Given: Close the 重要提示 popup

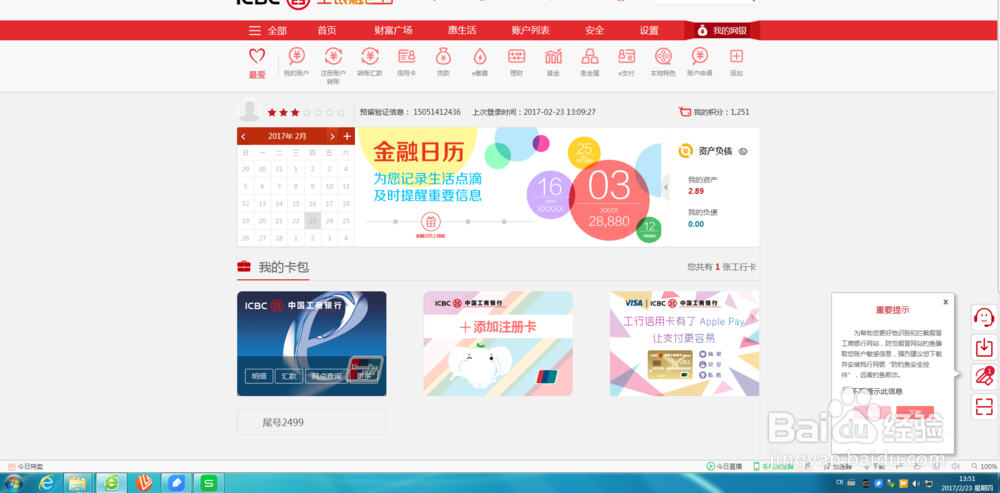Looking at the screenshot, I should (945, 302).
